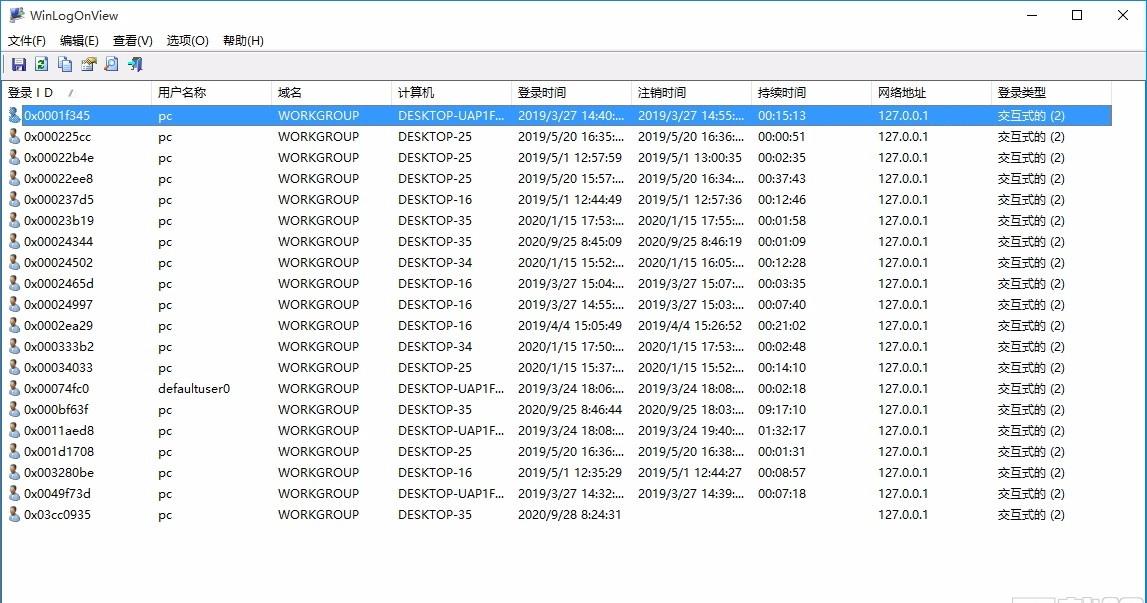The image size is (1147, 603).
Task: Open the 编辑(E) menu
Action: click(x=79, y=40)
